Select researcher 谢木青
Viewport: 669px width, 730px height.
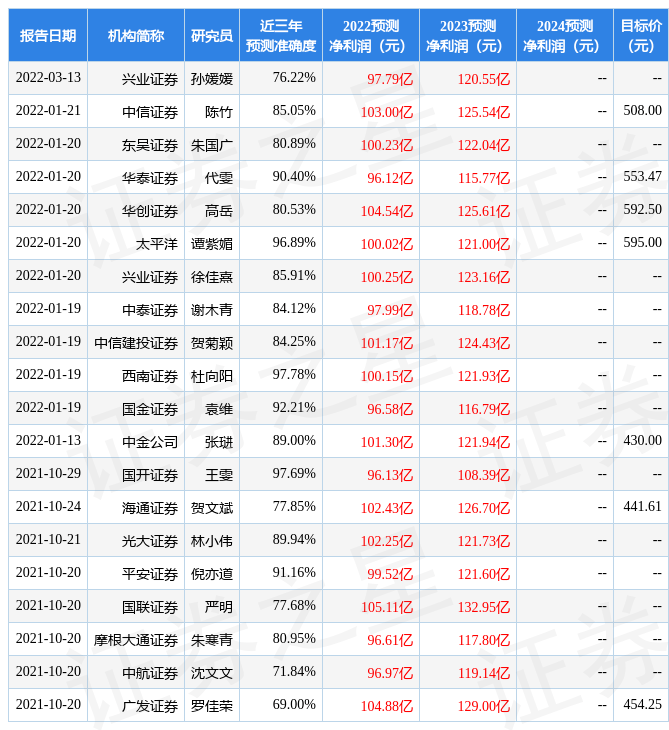212,310
